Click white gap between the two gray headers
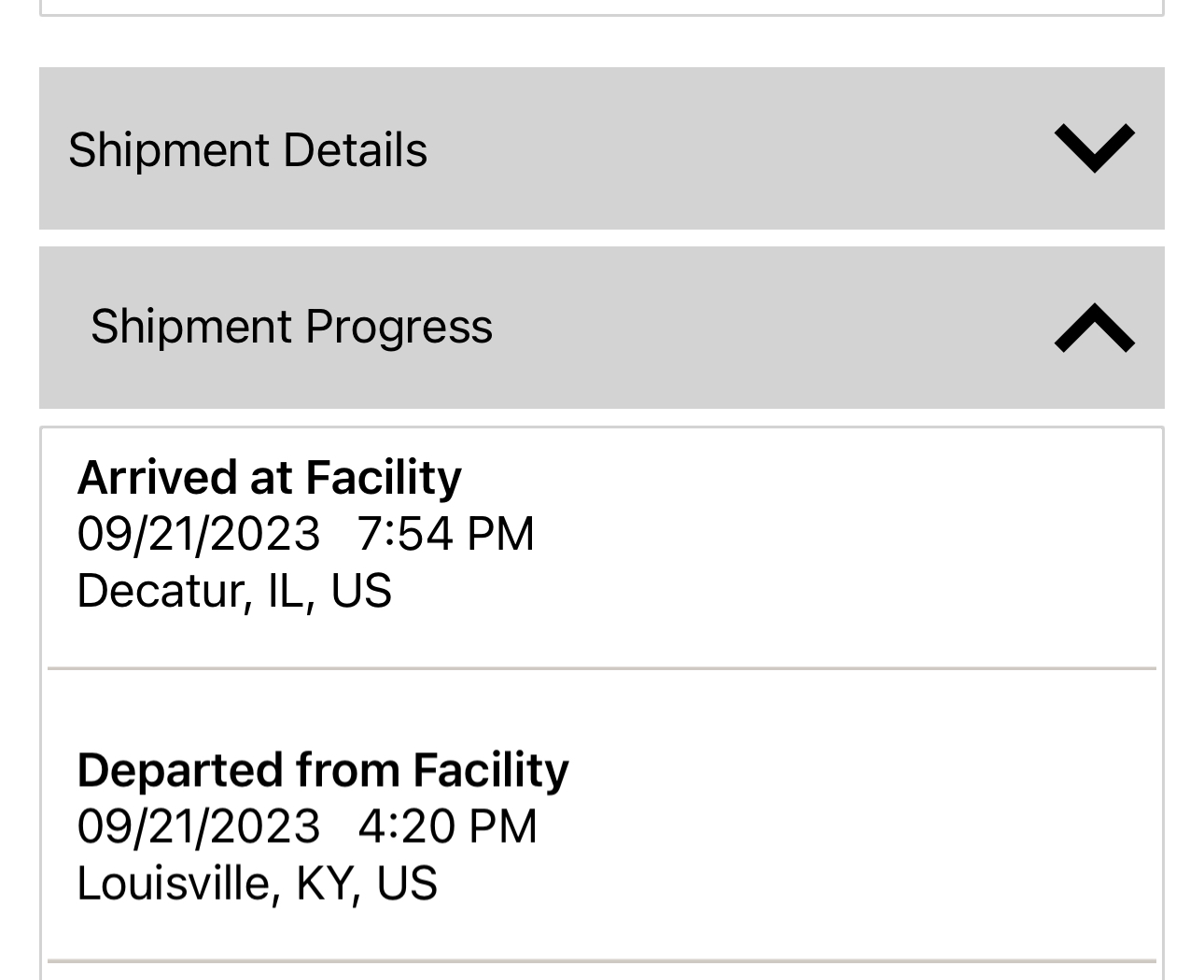The height and width of the screenshot is (980, 1204). point(601,238)
